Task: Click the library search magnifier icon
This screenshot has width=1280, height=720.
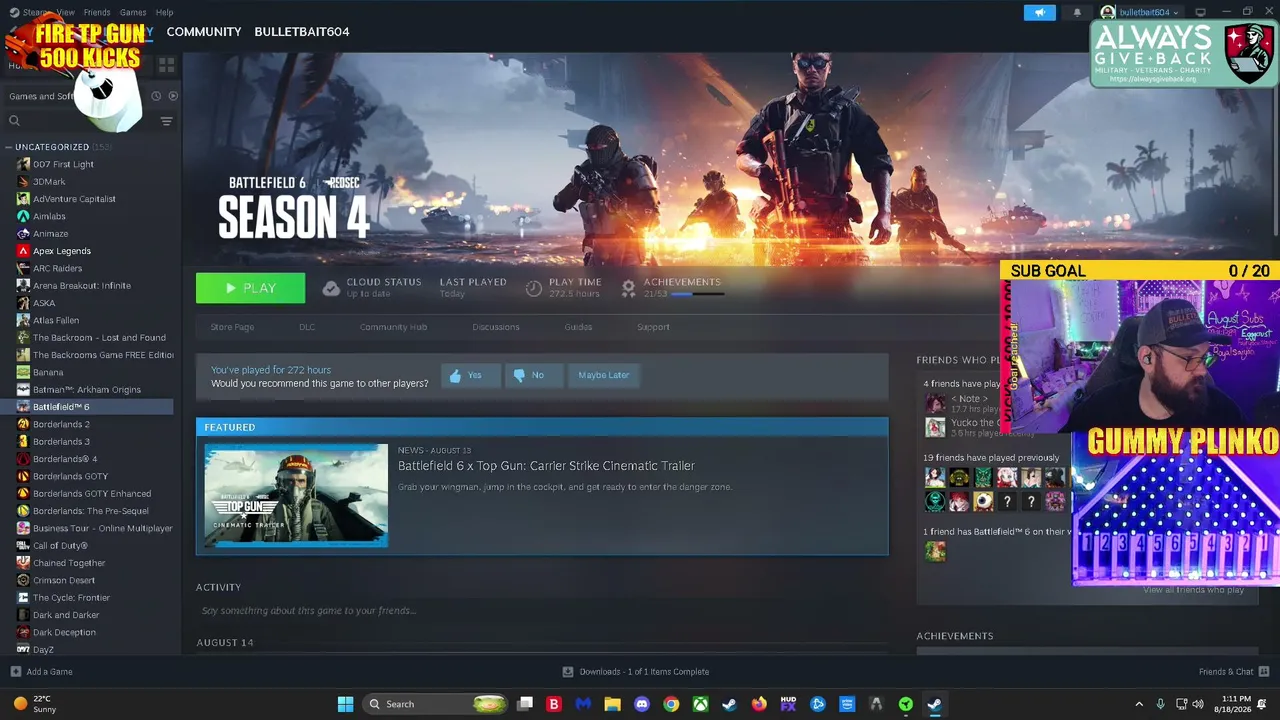Action: pos(14,121)
